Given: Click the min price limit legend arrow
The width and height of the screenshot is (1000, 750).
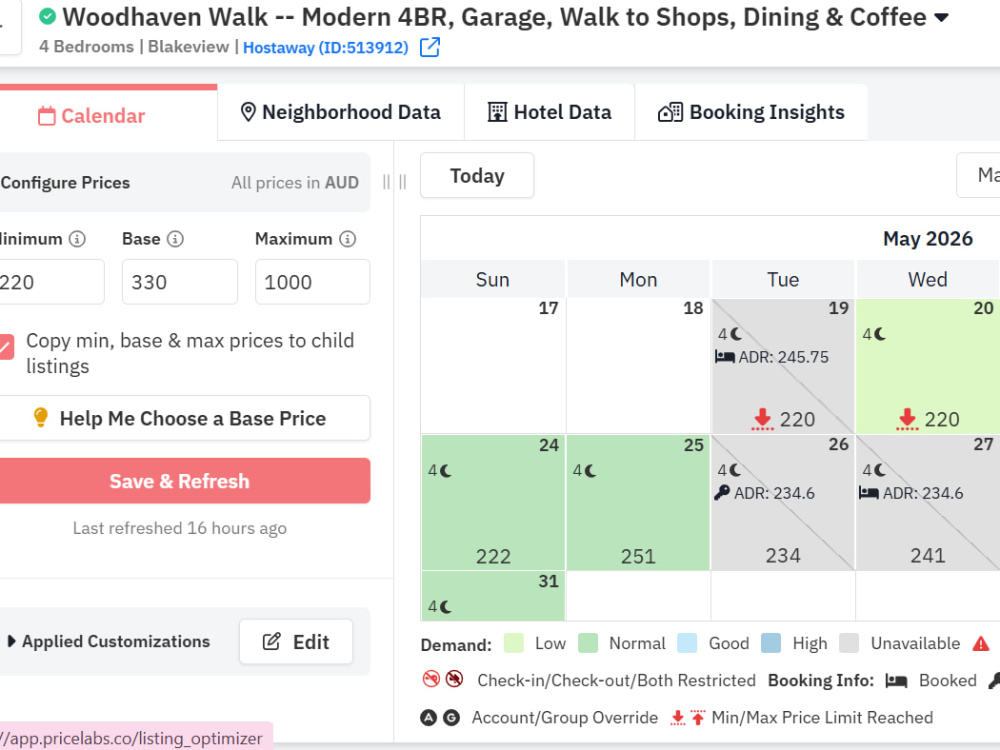Looking at the screenshot, I should click(x=678, y=718).
